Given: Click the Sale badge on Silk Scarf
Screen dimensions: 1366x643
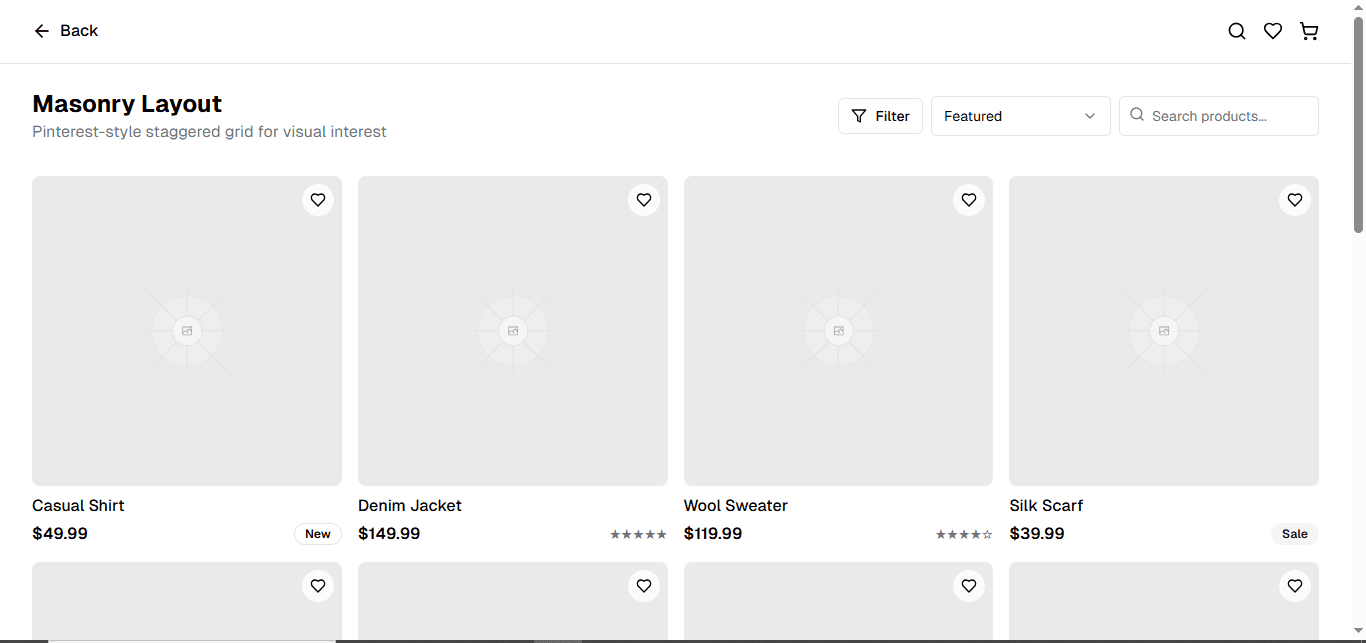Looking at the screenshot, I should pyautogui.click(x=1295, y=534).
